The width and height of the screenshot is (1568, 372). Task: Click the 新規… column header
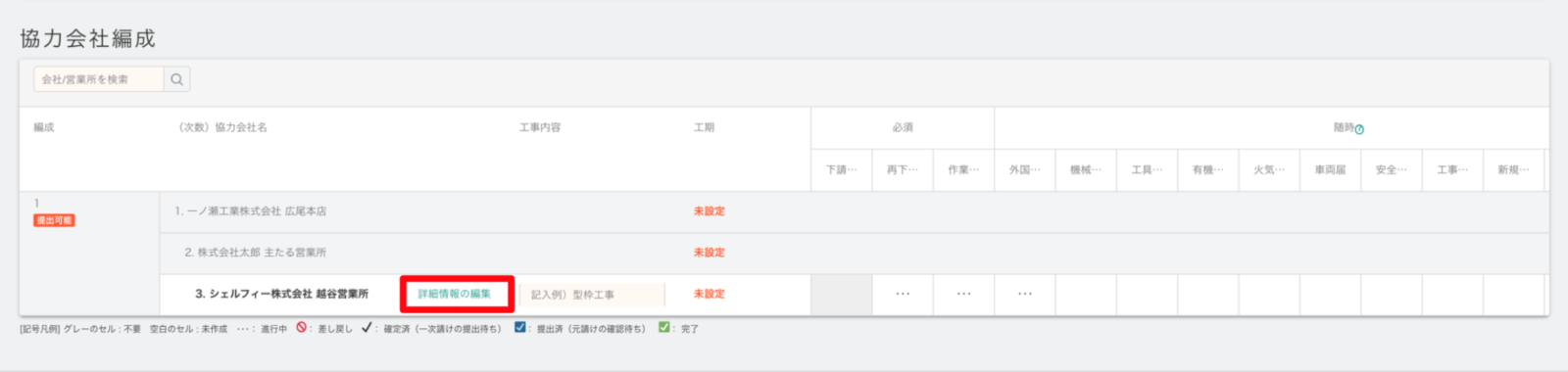1513,170
